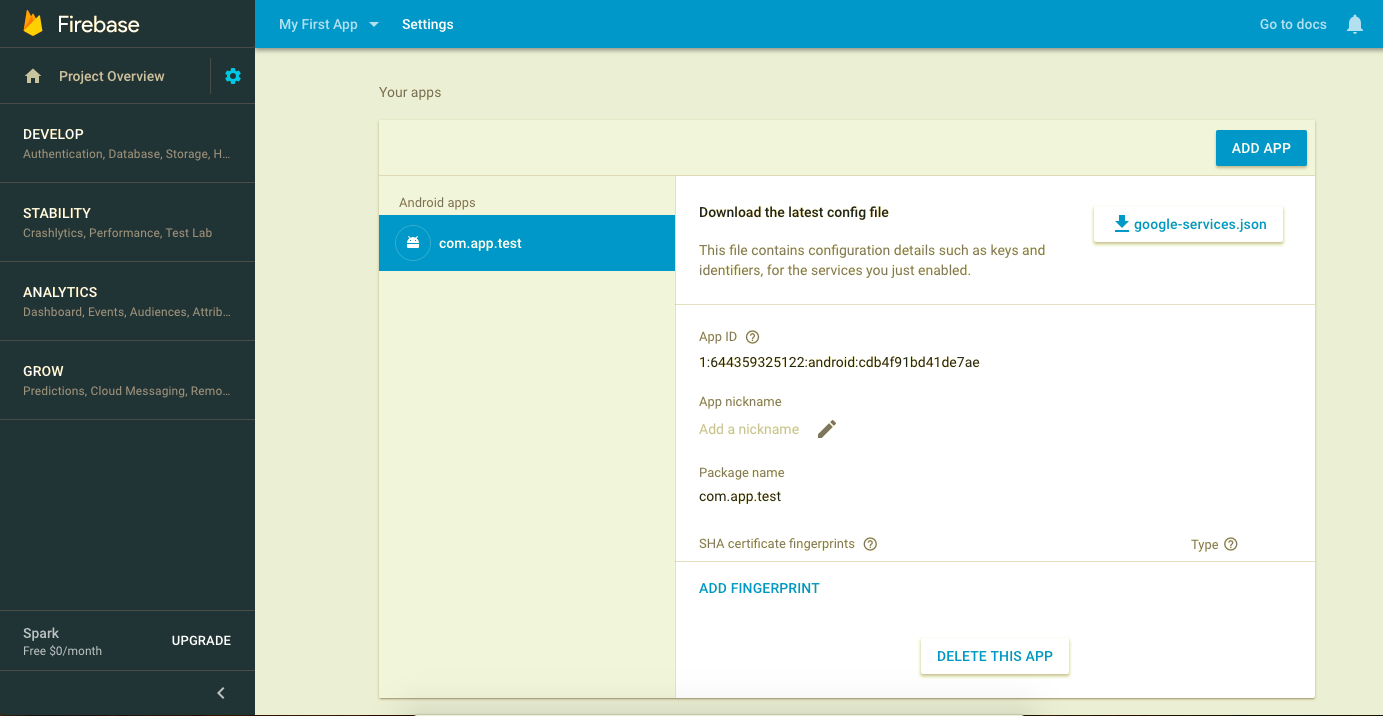Open project settings gear icon
The image size is (1383, 716).
pyautogui.click(x=233, y=76)
